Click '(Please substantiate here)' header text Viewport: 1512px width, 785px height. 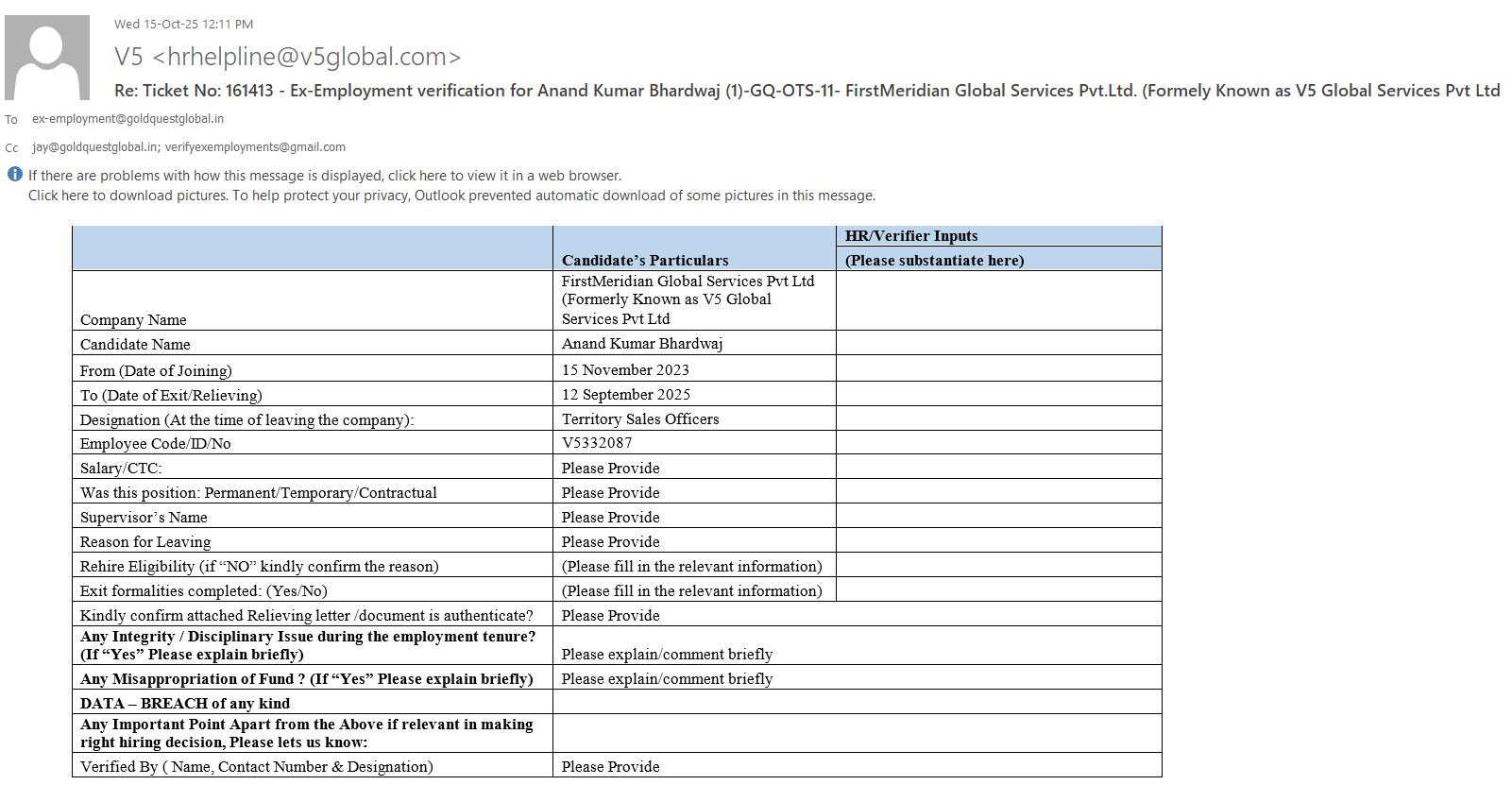tap(934, 261)
